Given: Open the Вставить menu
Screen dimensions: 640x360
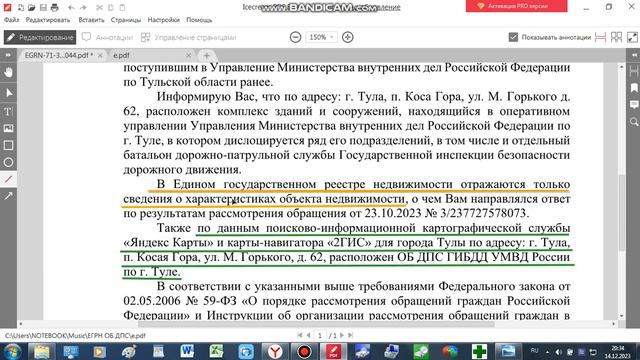Looking at the screenshot, I should (x=91, y=20).
